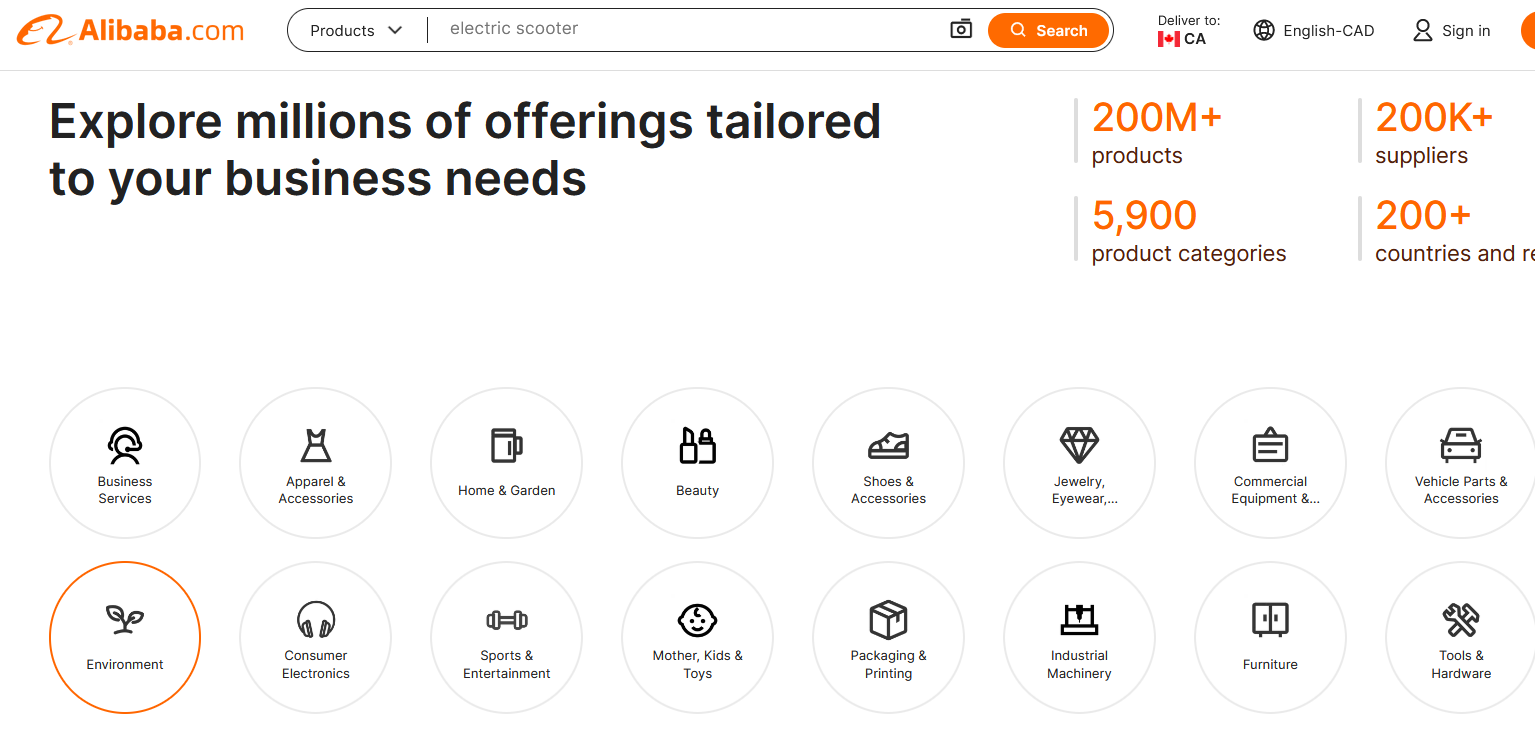Open the Industrial Machinery category
The height and width of the screenshot is (731, 1535).
[1079, 637]
